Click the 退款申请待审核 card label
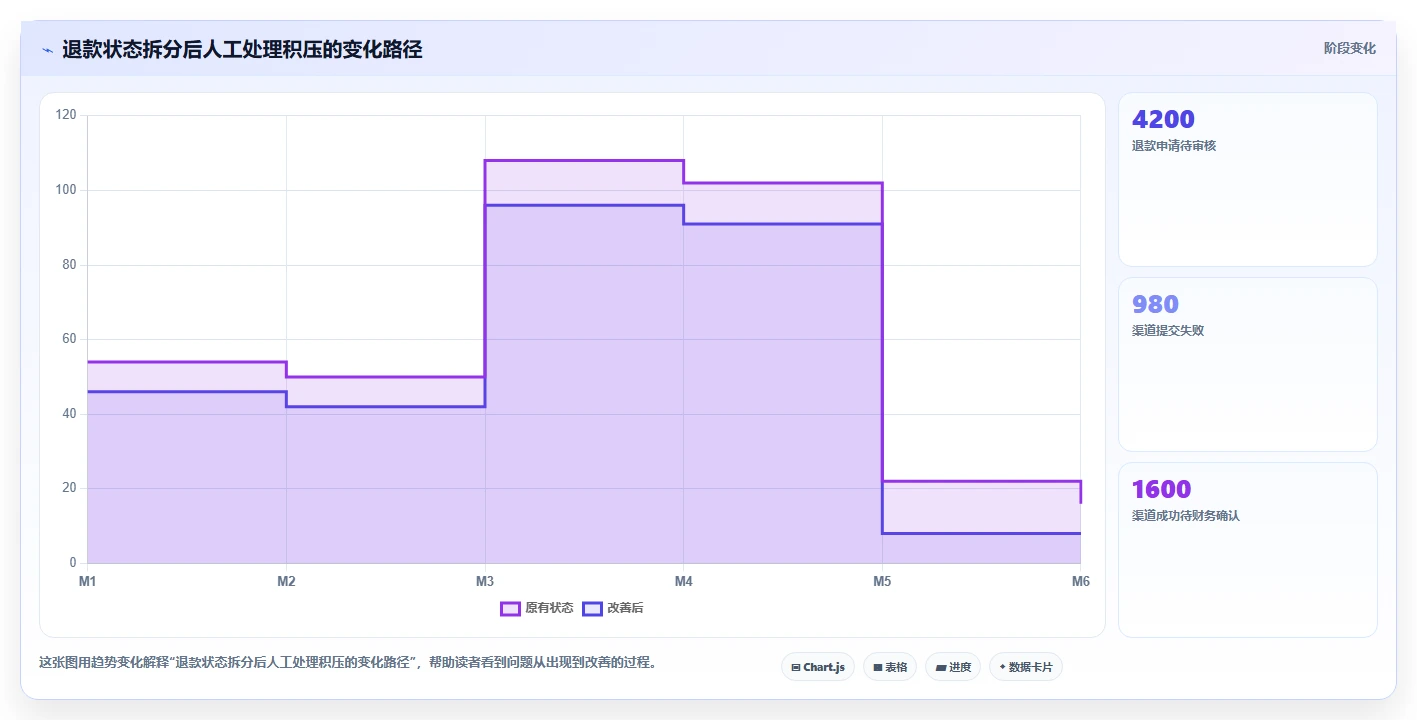Viewport: 1417px width, 720px height. coord(1174,146)
